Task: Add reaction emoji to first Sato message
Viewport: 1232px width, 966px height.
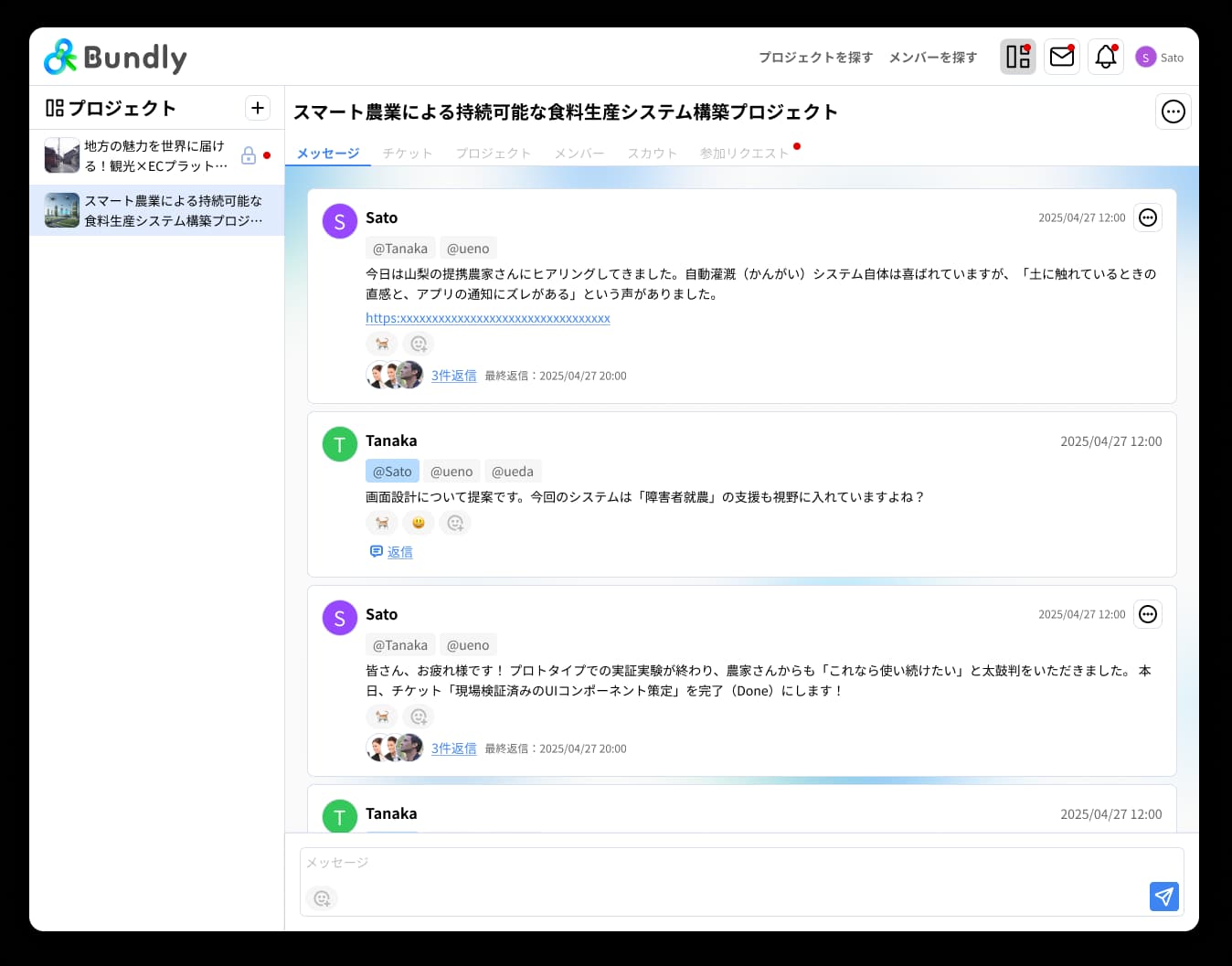Action: (x=419, y=344)
